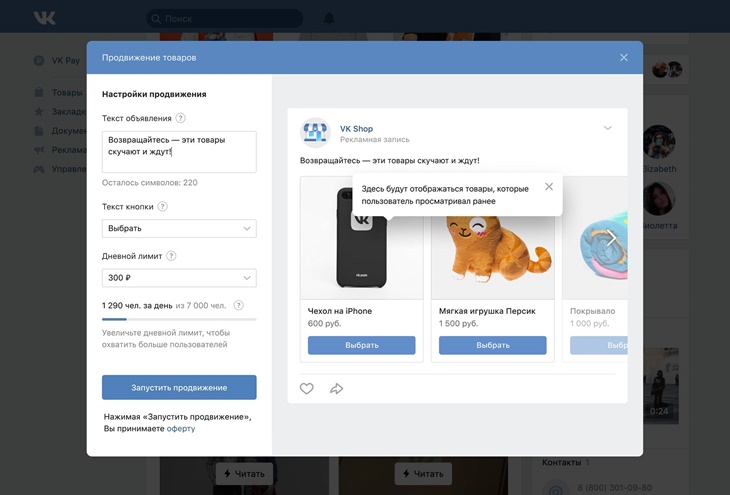Click the profile avatars at top right
Viewport: 730px width, 495px height.
point(667,69)
